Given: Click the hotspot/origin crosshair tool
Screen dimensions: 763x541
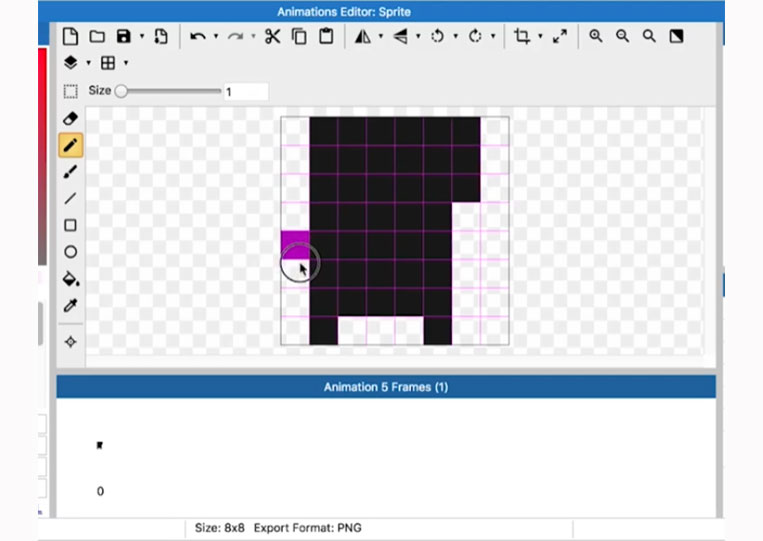Looking at the screenshot, I should (71, 342).
